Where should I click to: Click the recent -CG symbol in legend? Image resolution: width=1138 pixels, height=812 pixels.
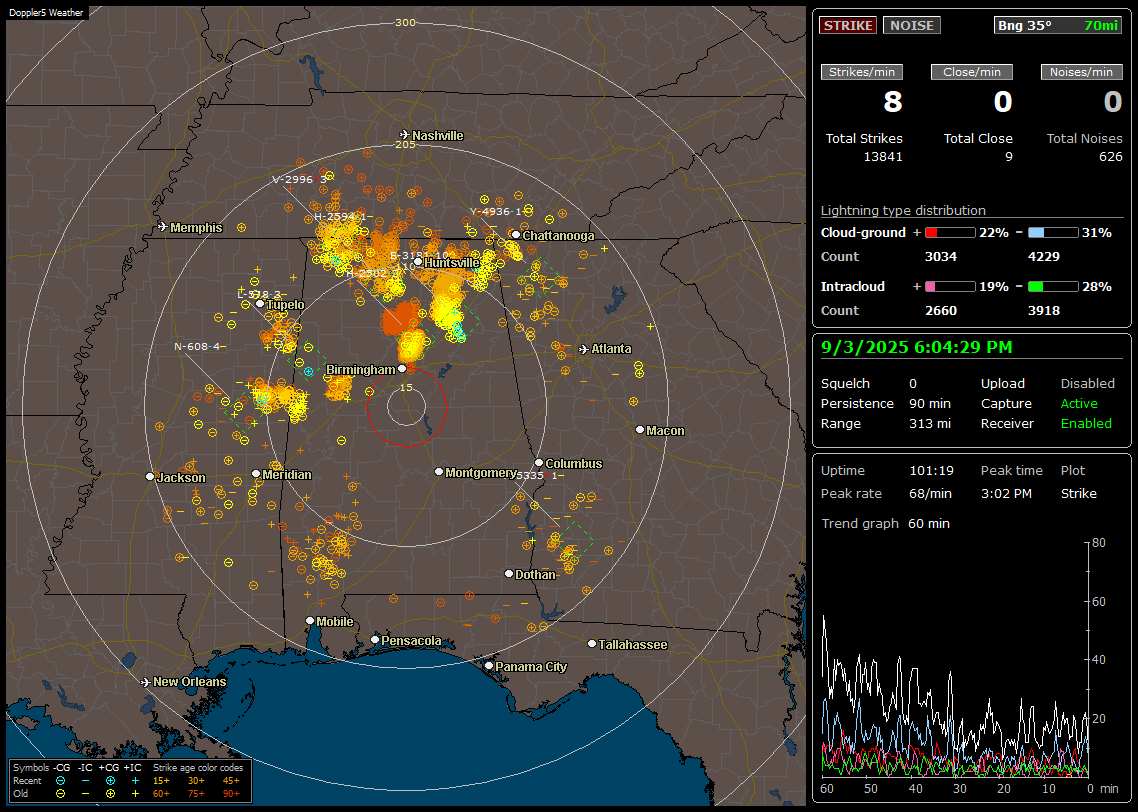tap(61, 781)
